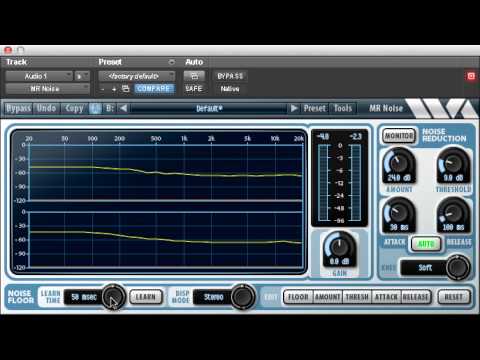Click the Disp Mode knob
Viewport: 480px width, 360px height.
(x=243, y=297)
